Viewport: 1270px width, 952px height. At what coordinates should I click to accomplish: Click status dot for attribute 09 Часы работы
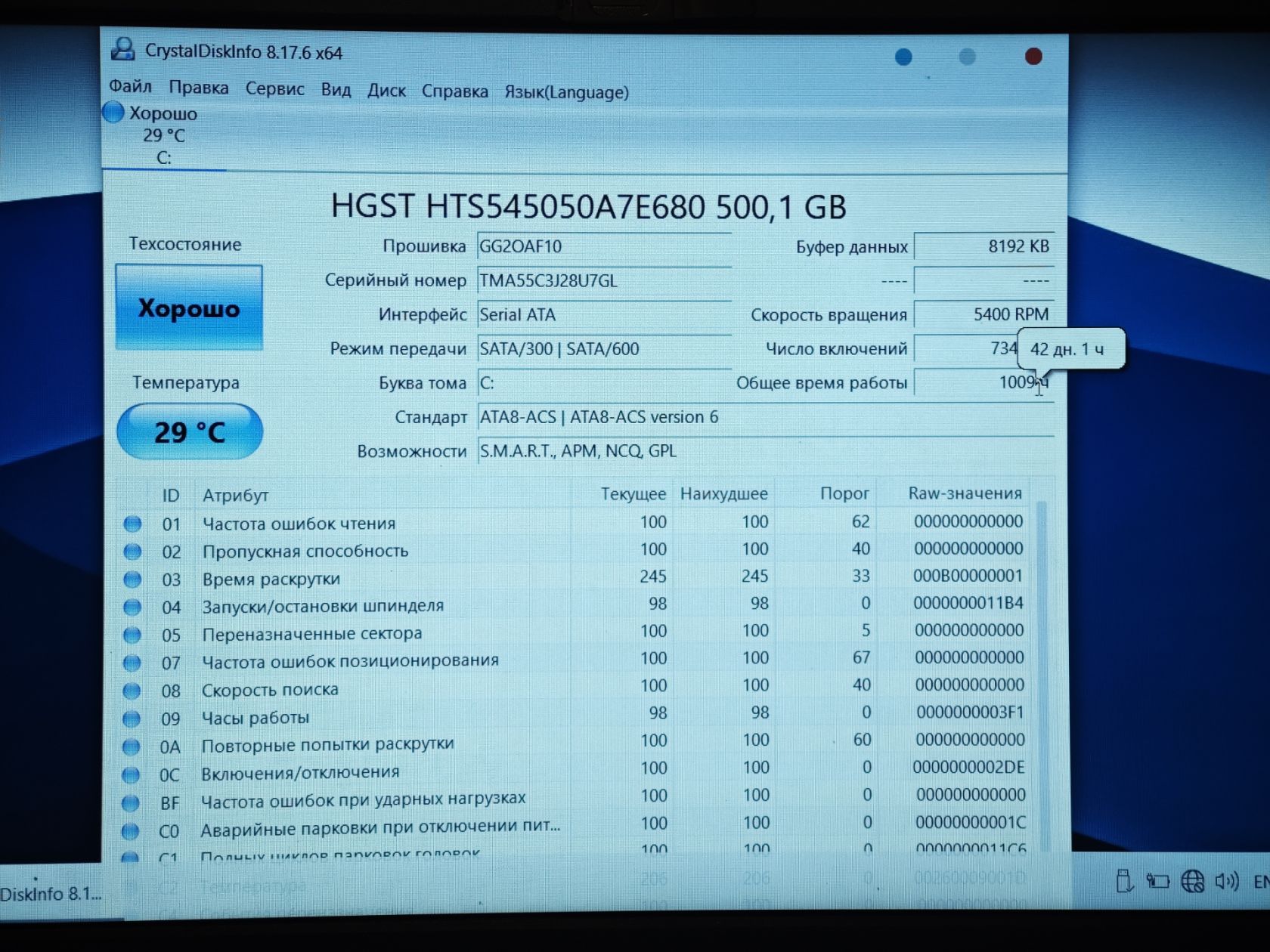[x=131, y=718]
